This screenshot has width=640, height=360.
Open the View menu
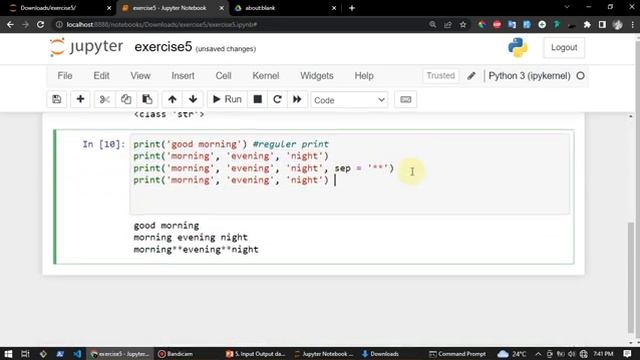140,76
